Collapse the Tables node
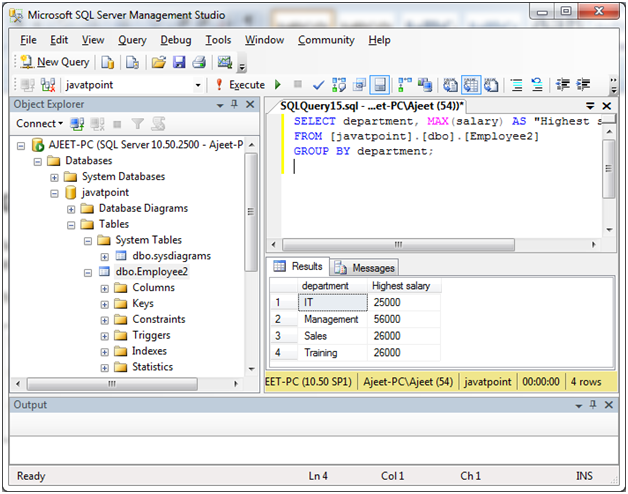This screenshot has height=494, width=628. pos(71,225)
